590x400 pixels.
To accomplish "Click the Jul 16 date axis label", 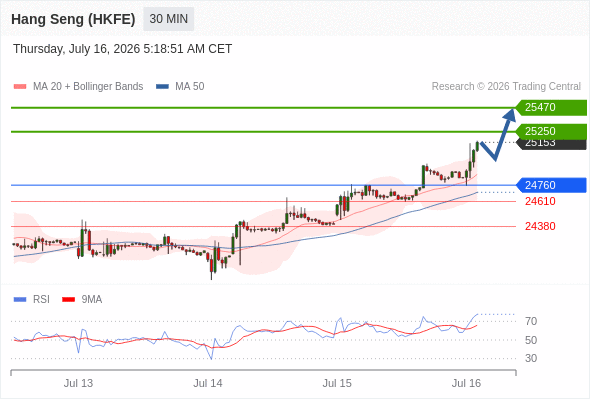I will (466, 383).
